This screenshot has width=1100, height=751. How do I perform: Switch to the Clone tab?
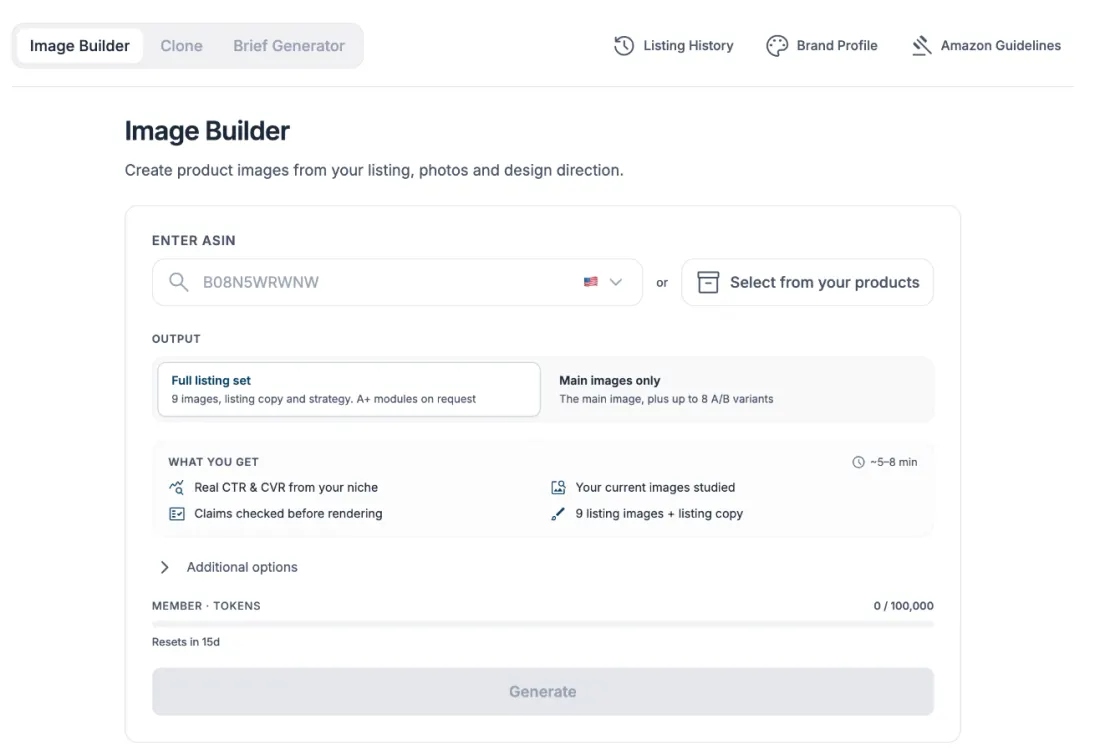pyautogui.click(x=182, y=46)
